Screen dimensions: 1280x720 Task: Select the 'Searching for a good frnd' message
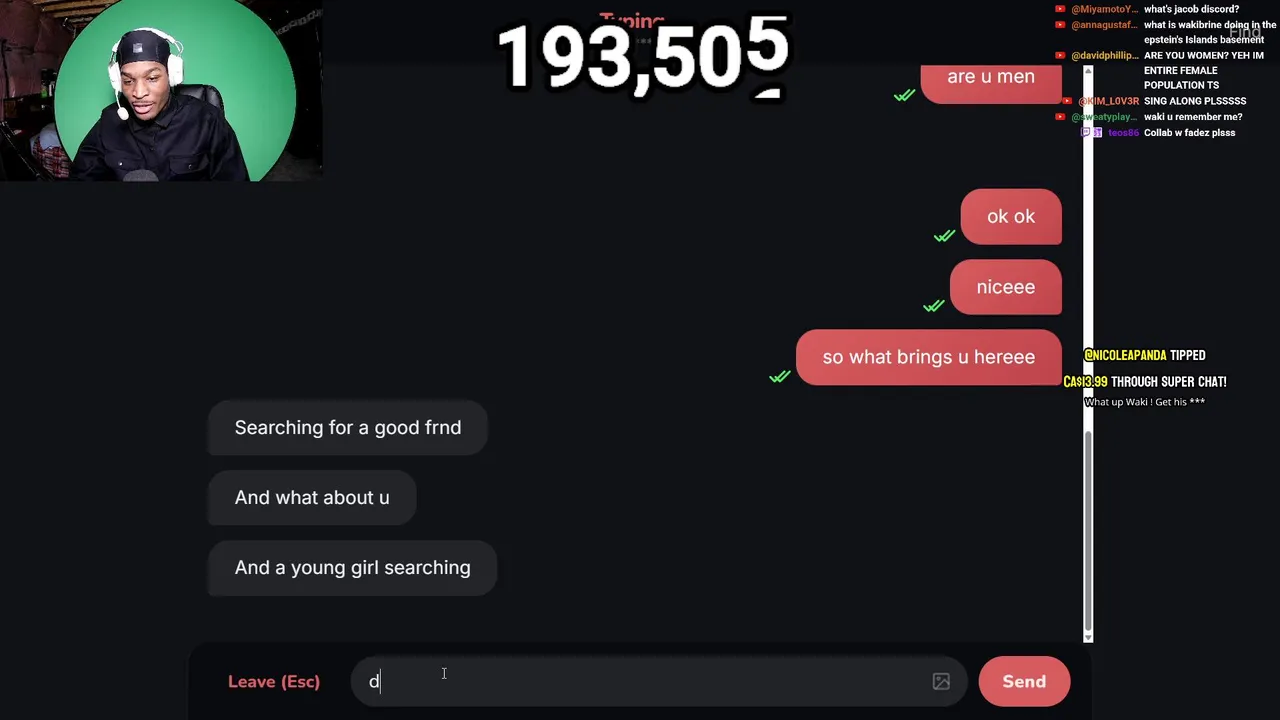tap(348, 427)
